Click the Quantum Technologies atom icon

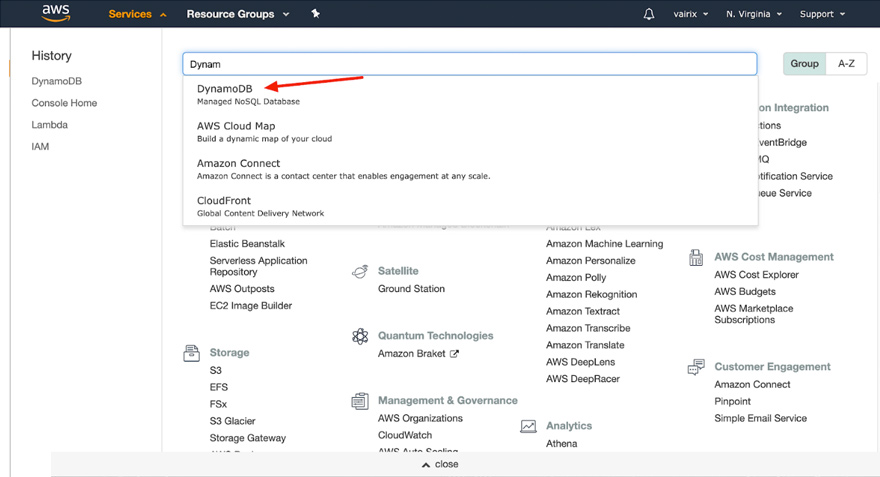[360, 336]
